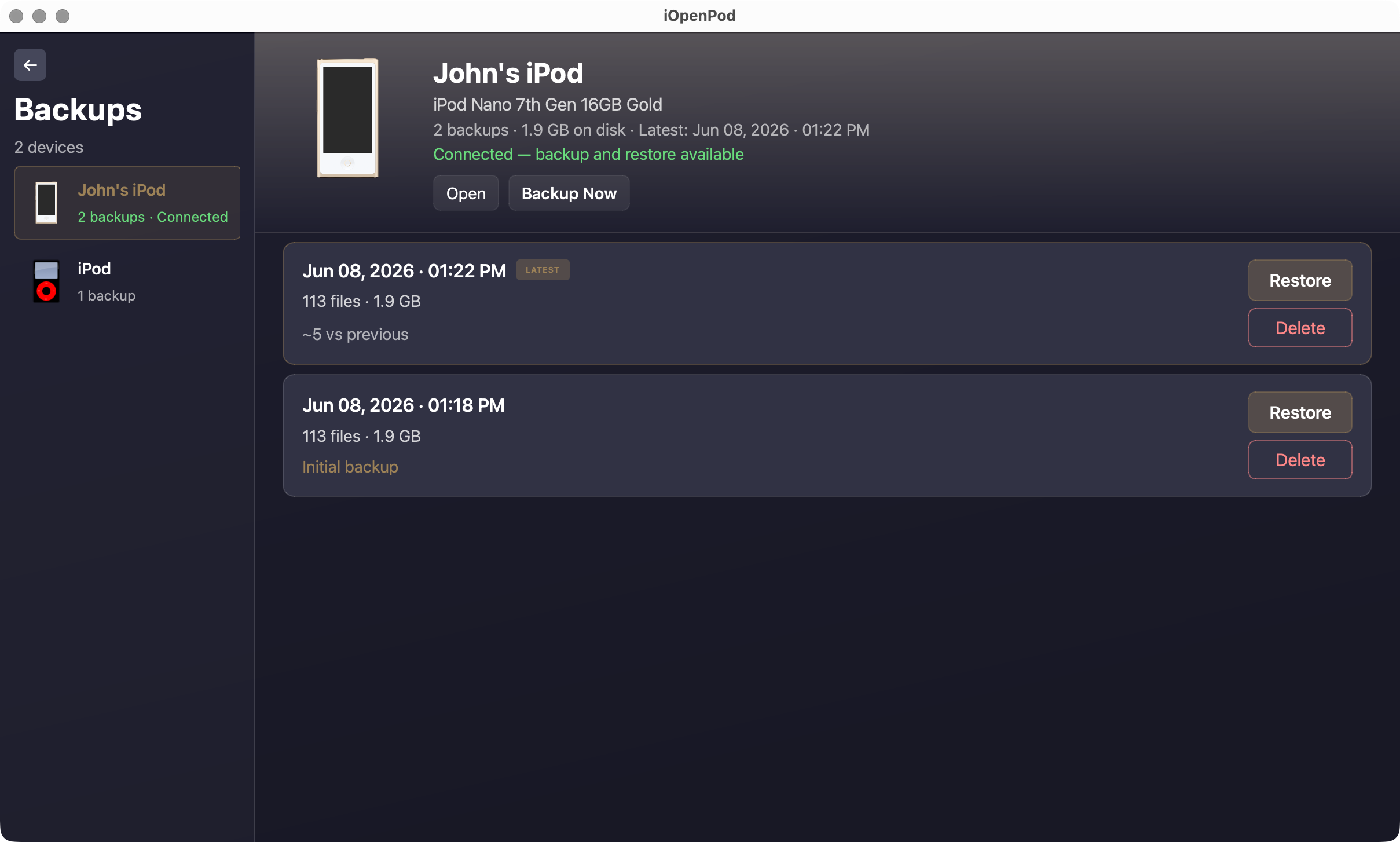
Task: Click the LATEST badge
Action: [543, 270]
